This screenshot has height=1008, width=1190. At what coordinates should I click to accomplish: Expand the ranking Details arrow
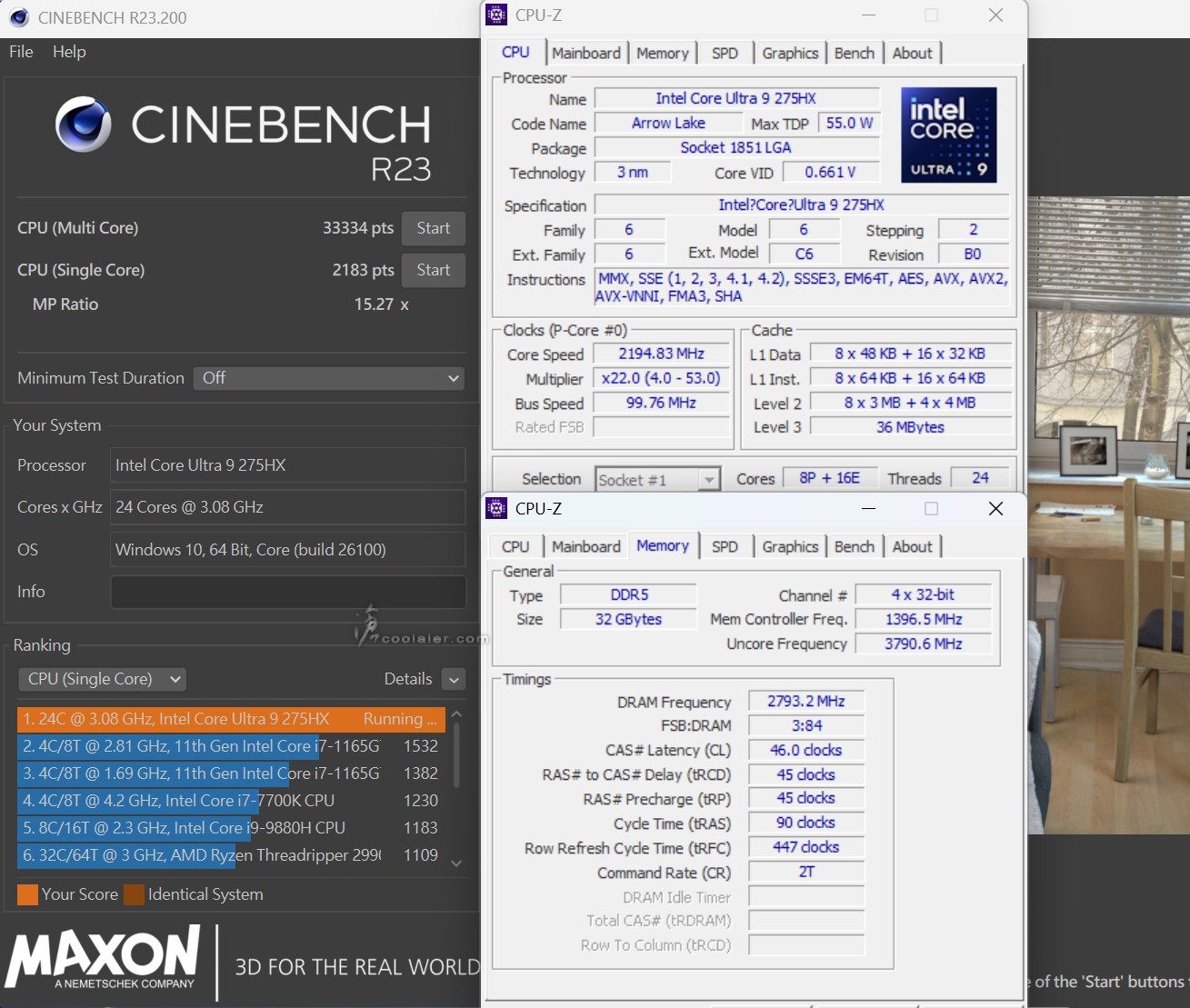click(x=454, y=679)
